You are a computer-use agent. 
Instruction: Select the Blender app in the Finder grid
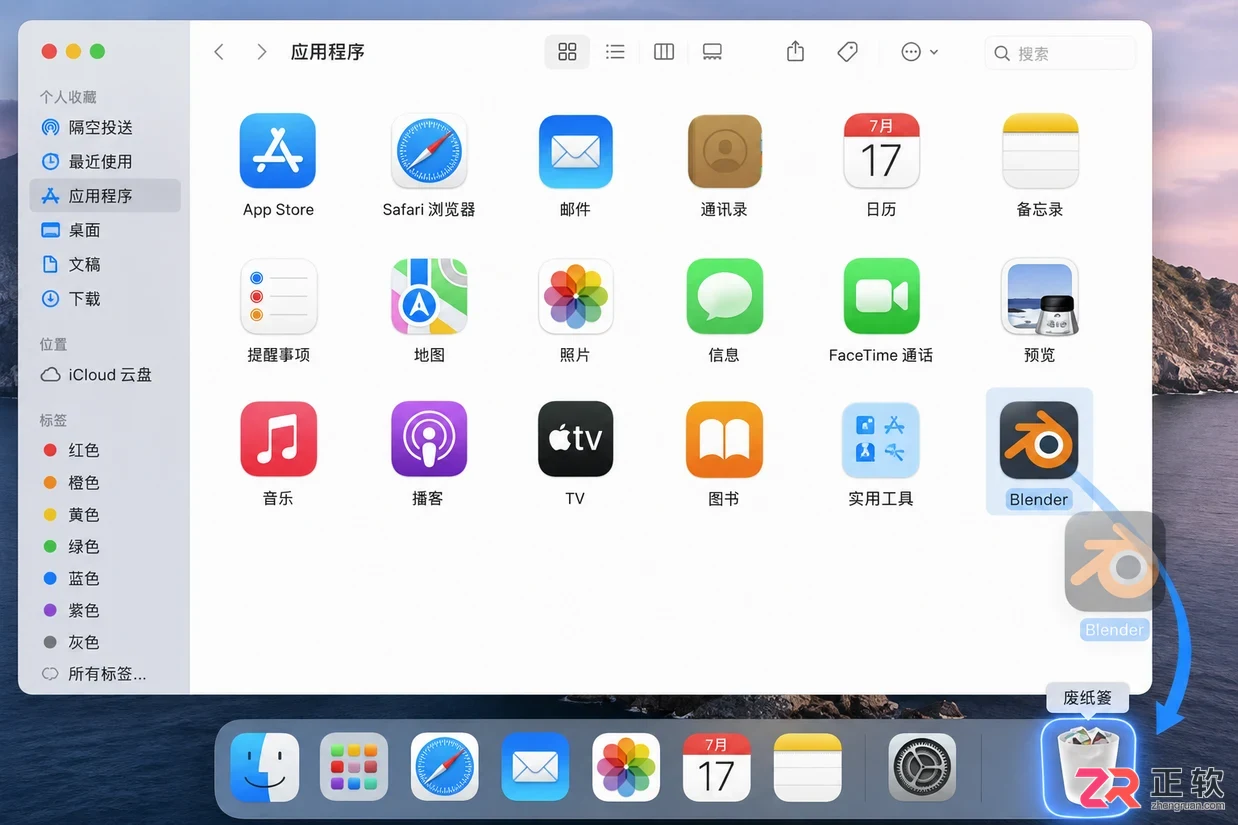[1039, 440]
